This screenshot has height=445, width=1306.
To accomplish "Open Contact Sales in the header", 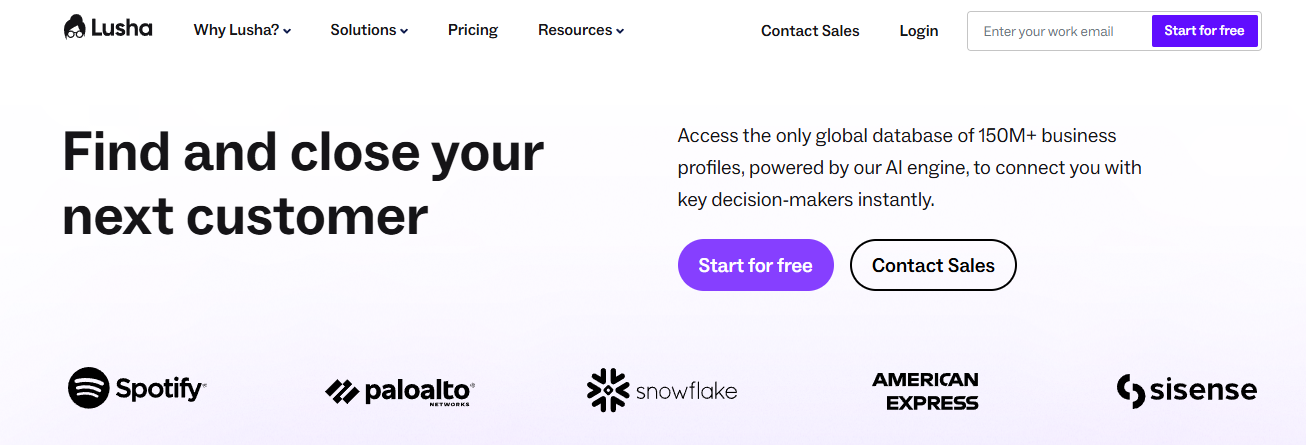I will (x=810, y=31).
